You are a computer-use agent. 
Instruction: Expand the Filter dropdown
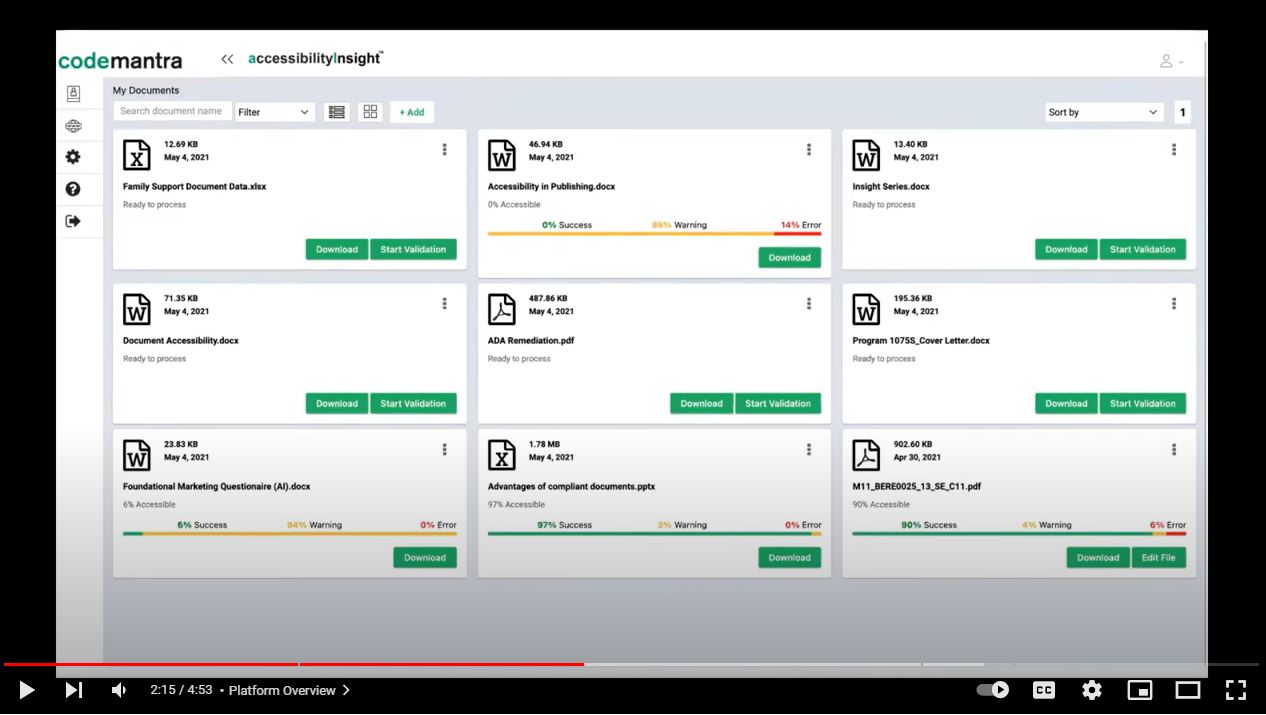(274, 112)
